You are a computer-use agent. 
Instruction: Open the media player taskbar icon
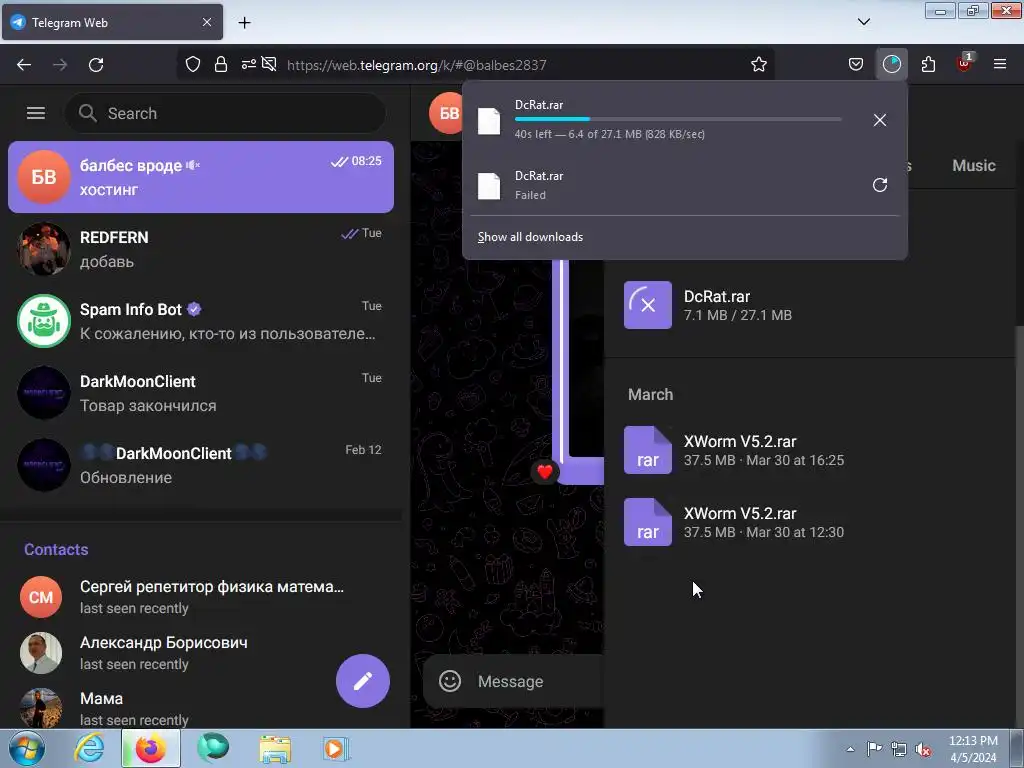click(x=336, y=748)
